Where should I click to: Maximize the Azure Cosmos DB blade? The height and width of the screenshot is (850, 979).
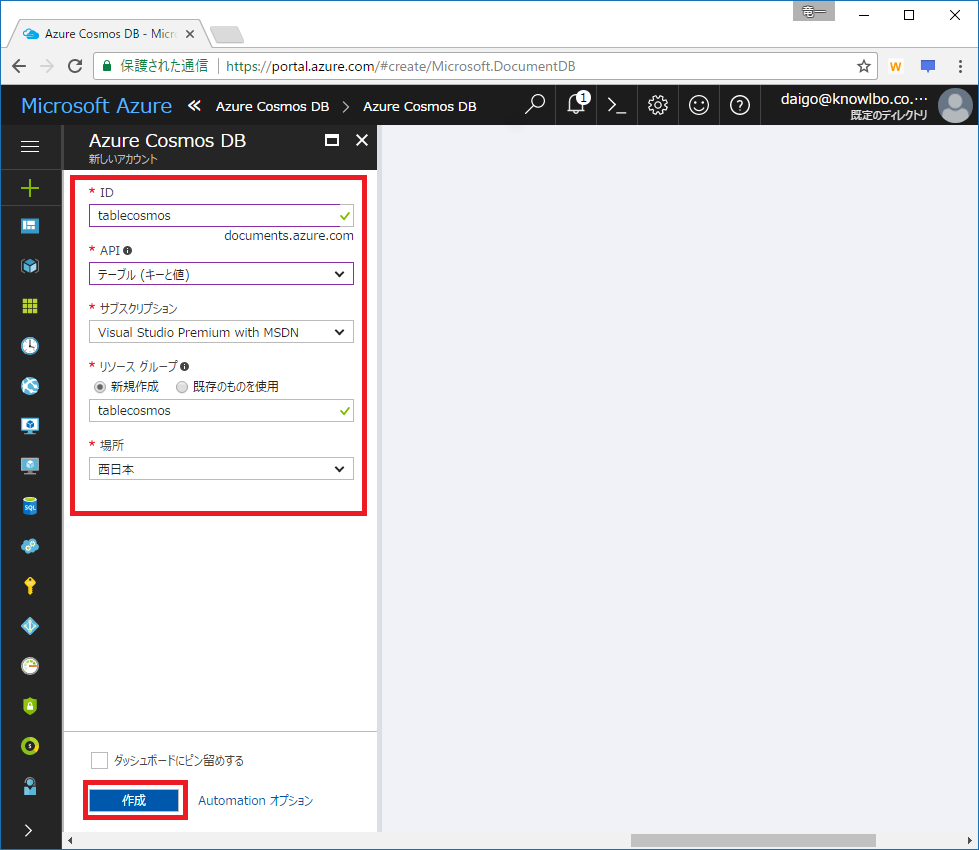(332, 140)
